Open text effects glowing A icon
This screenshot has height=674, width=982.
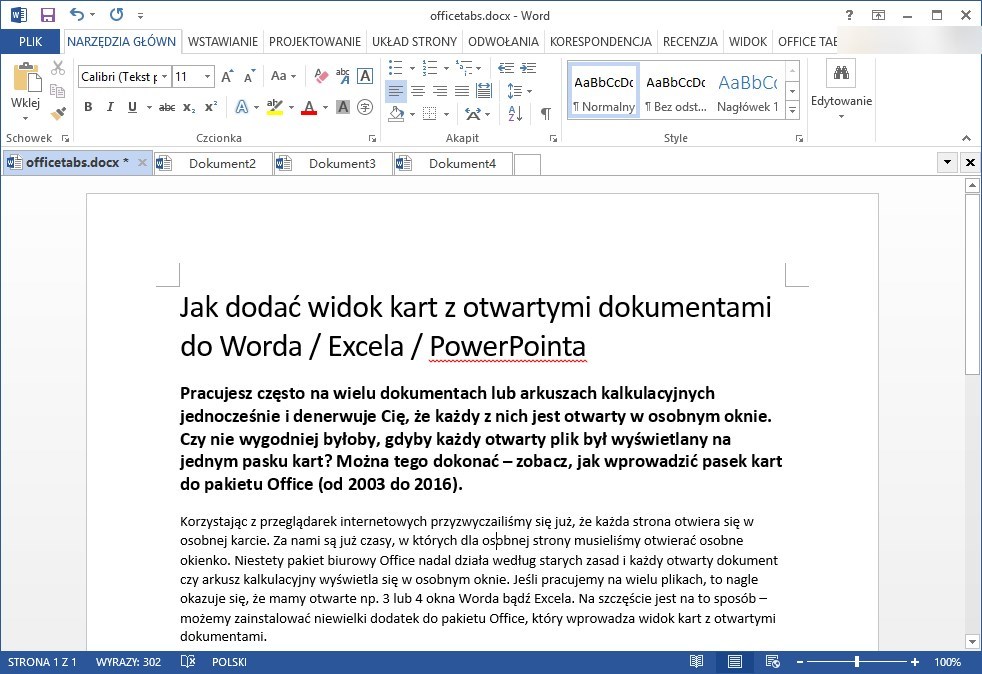click(x=242, y=106)
